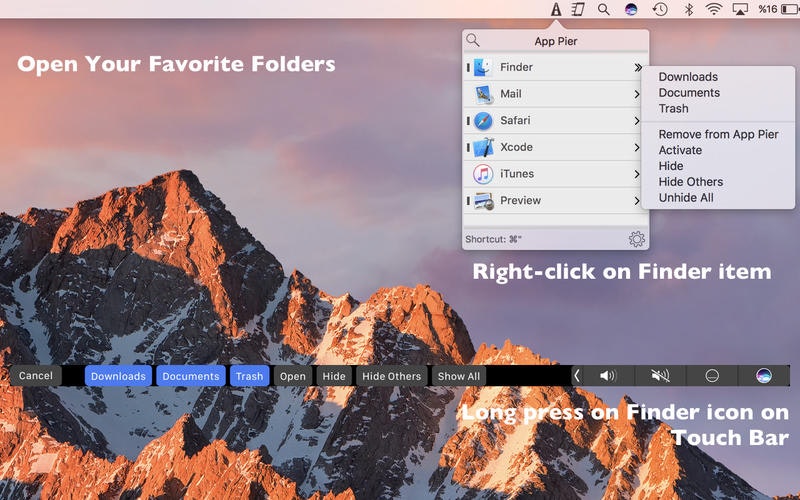
Task: Click the Preview app icon
Action: point(483,201)
